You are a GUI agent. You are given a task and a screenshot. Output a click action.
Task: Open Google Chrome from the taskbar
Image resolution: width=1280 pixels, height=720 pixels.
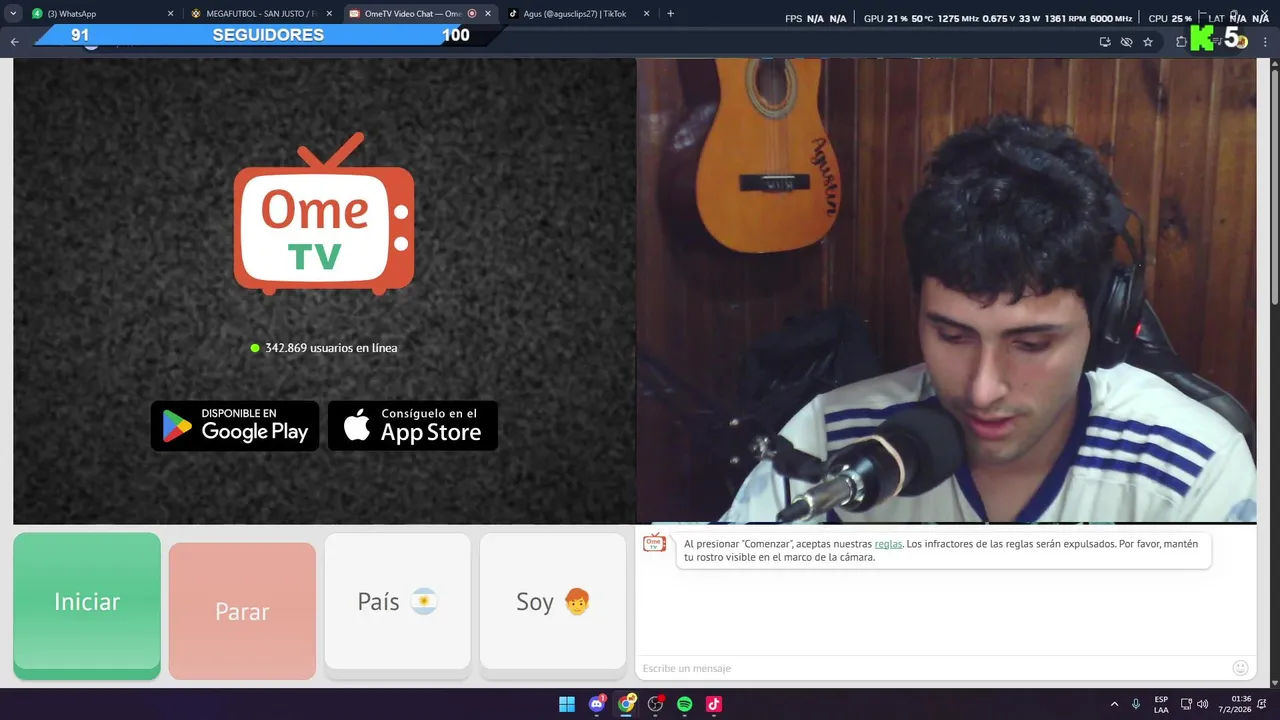[626, 704]
